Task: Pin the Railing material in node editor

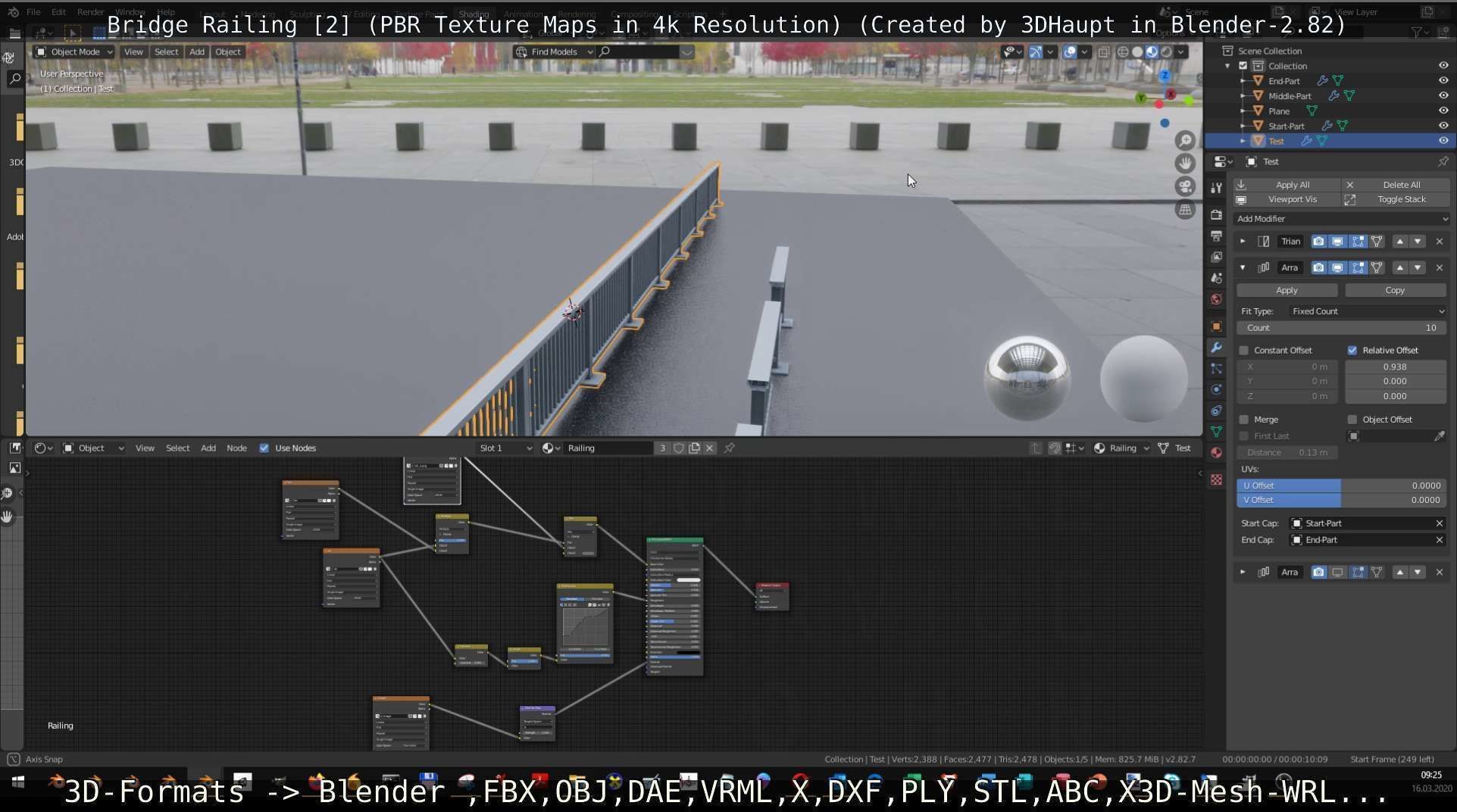Action: pos(729,448)
